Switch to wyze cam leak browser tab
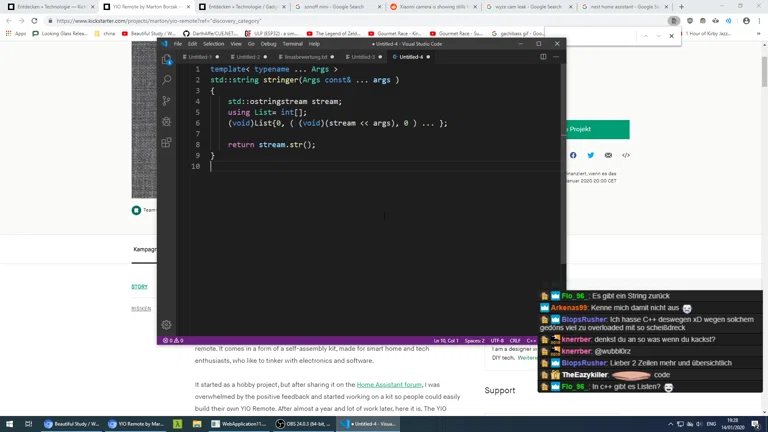The width and height of the screenshot is (768, 432). click(x=528, y=7)
